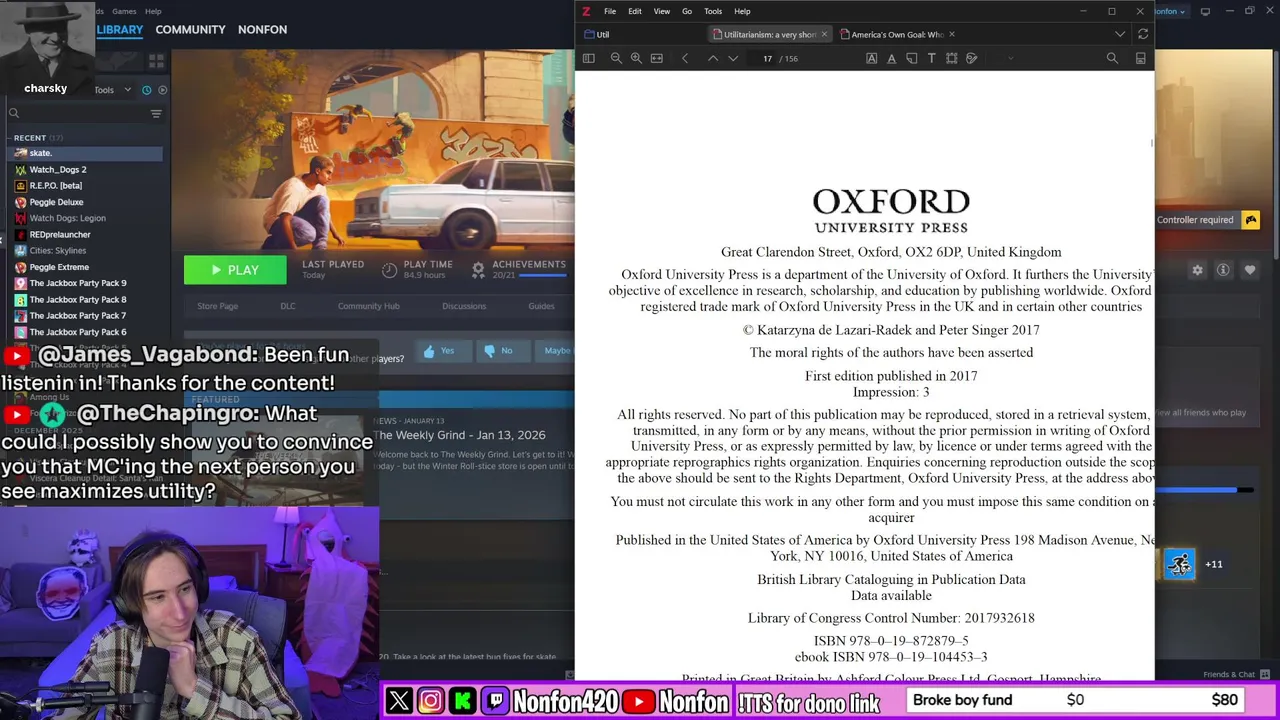
Task: Select skate. in Steam library list
Action: [x=85, y=153]
